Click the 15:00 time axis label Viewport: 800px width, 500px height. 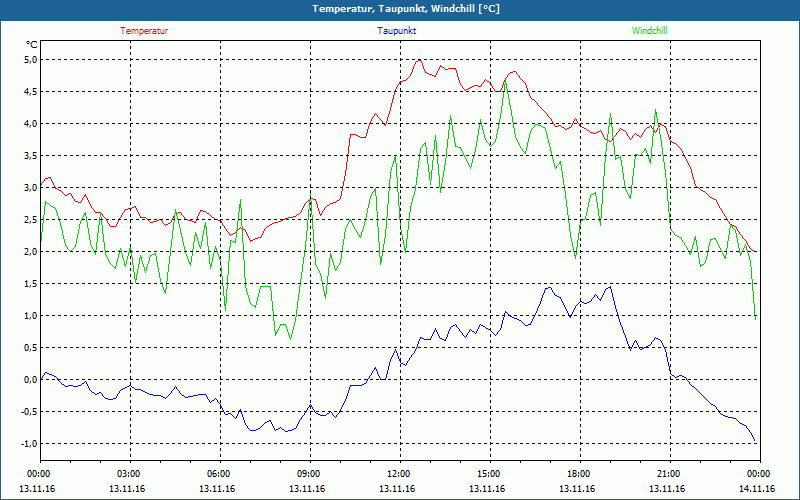(x=490, y=474)
